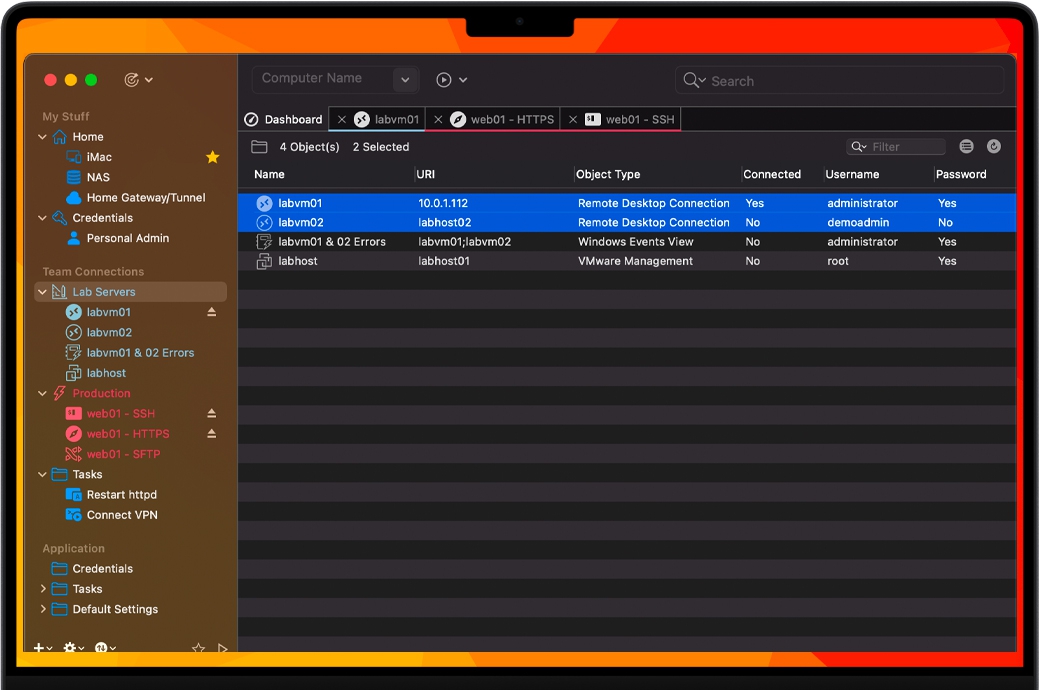Viewport: 1040px width, 690px height.
Task: Click the Lab Servers building icon
Action: pos(60,292)
